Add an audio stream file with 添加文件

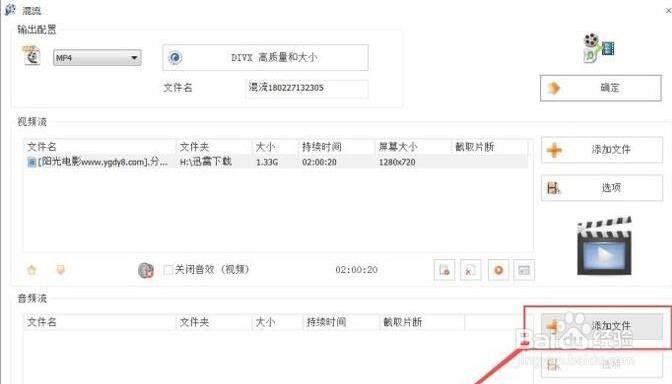click(602, 326)
